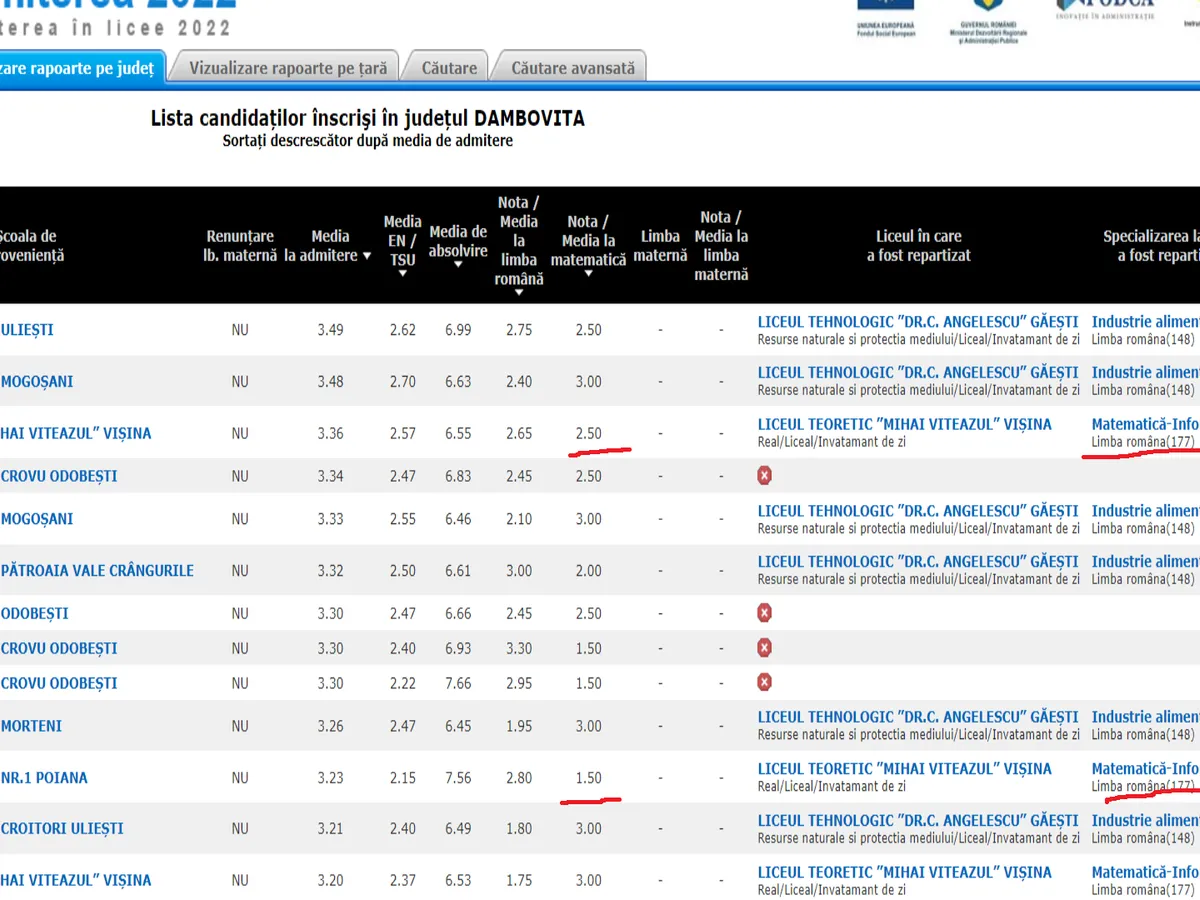This screenshot has height=900, width=1200.
Task: Sort by Media EN / TSU column
Action: point(402,274)
